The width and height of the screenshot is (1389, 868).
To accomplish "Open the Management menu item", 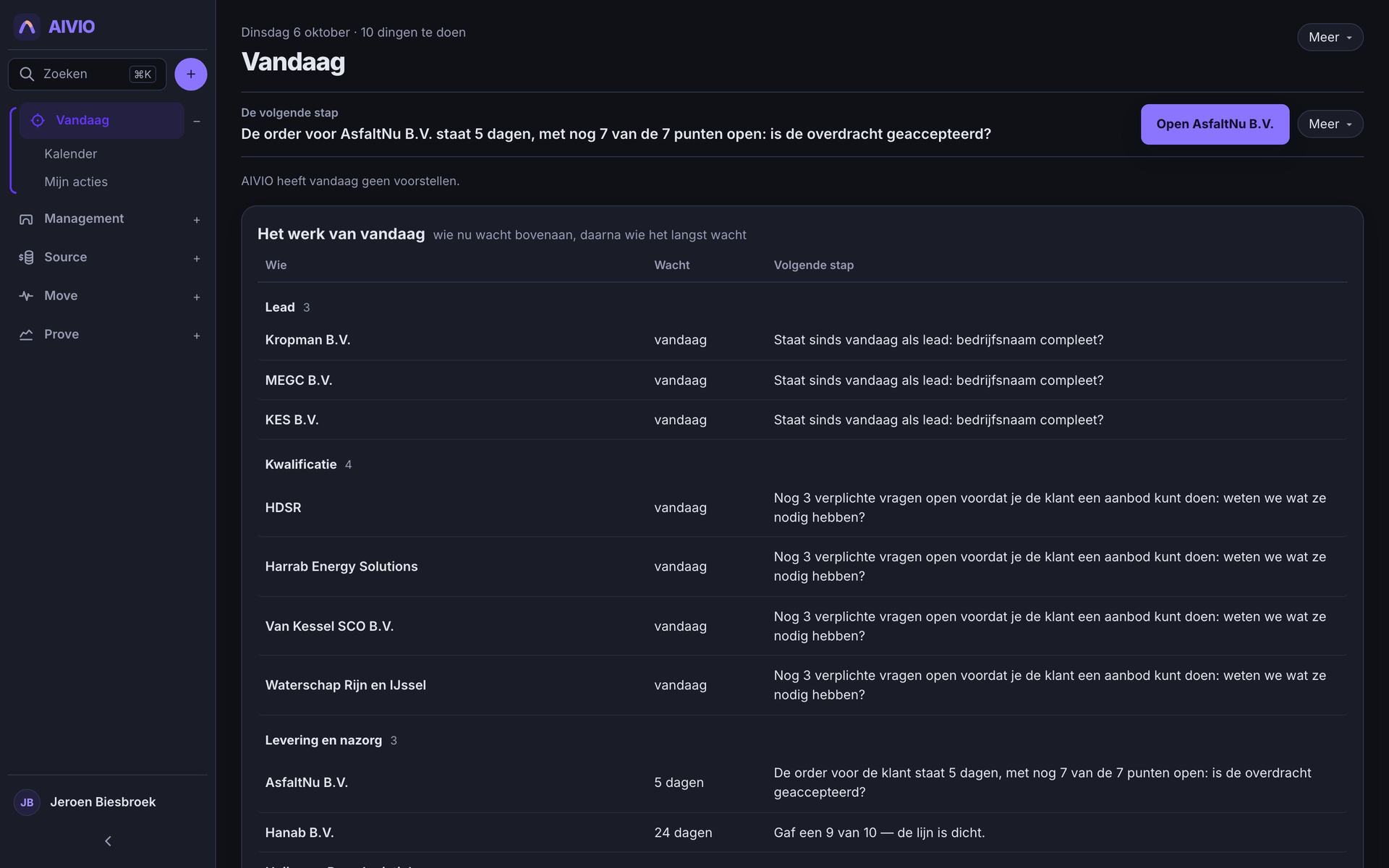I will pos(84,218).
